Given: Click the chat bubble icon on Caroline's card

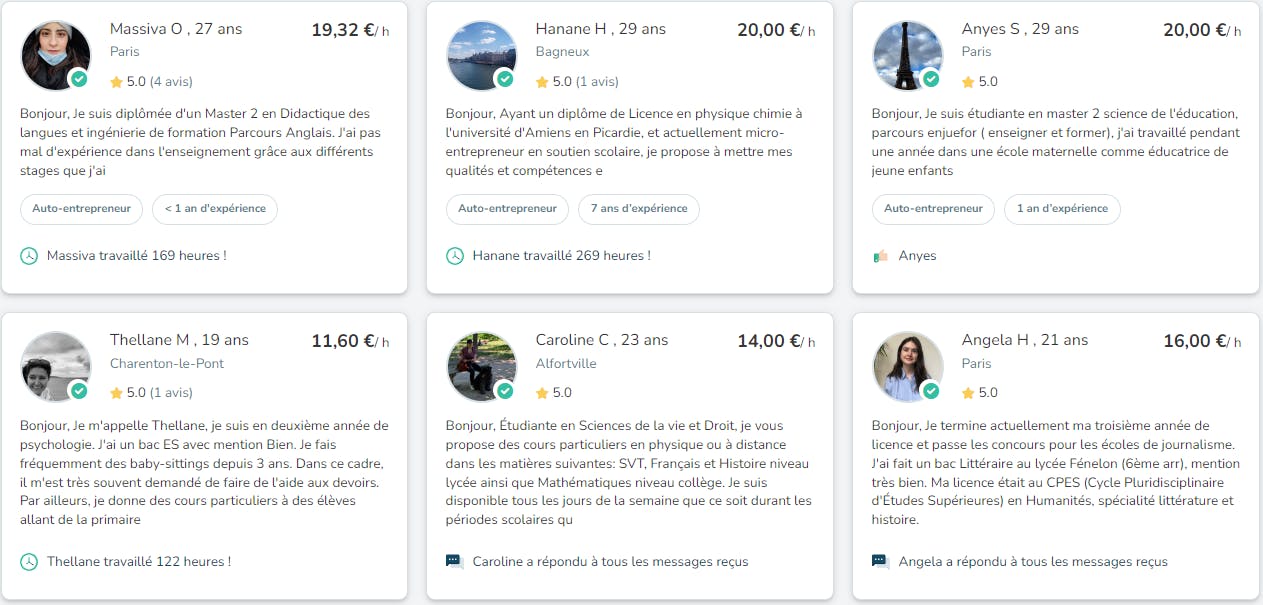Looking at the screenshot, I should [x=455, y=562].
